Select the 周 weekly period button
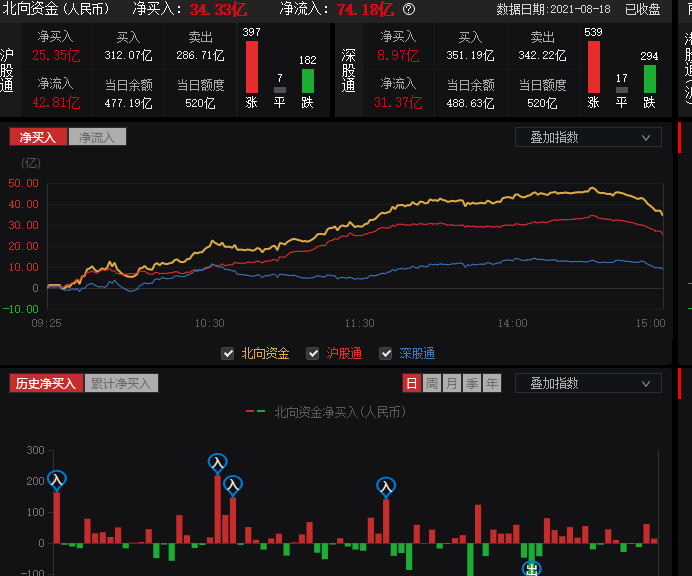 (x=432, y=383)
